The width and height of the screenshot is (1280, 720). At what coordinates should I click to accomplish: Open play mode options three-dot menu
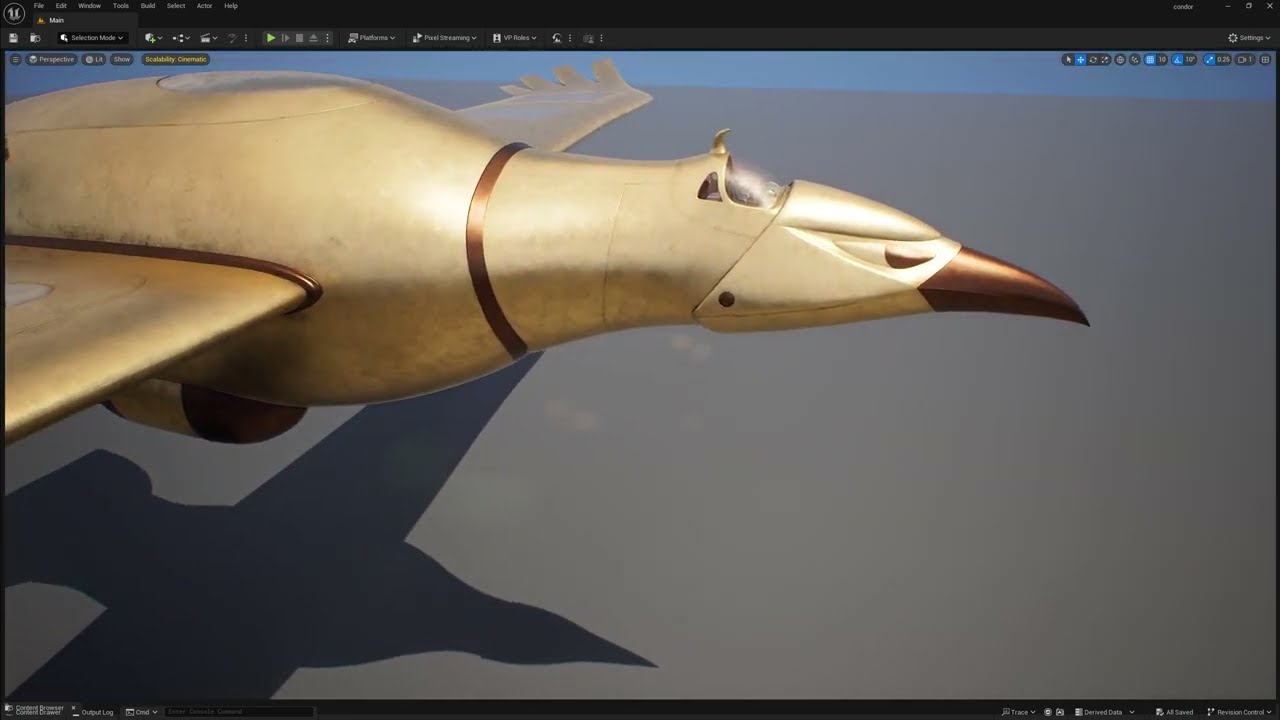point(327,38)
